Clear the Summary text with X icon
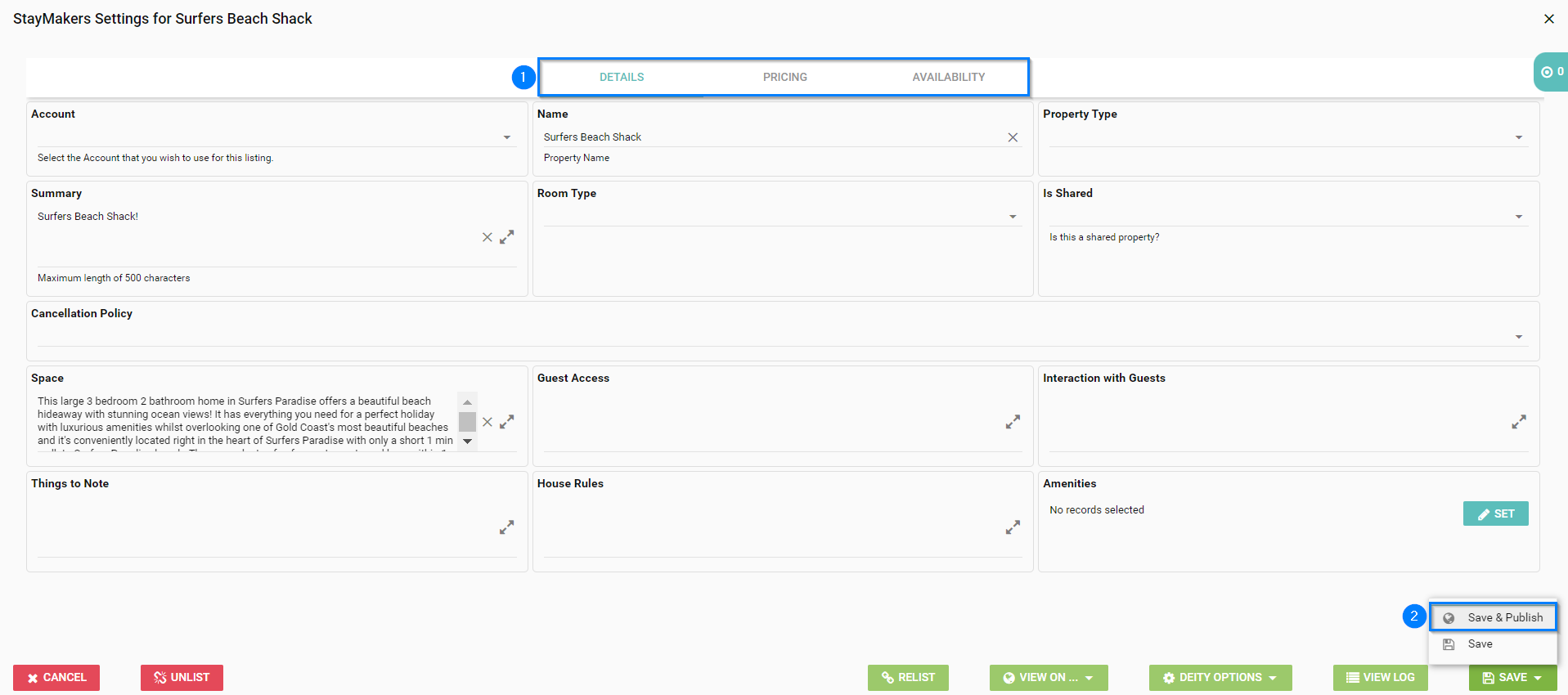Viewport: 1568px width, 695px height. point(487,237)
